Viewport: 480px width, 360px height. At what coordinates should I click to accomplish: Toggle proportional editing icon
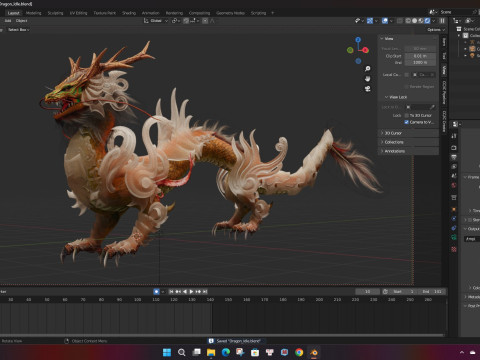point(205,21)
